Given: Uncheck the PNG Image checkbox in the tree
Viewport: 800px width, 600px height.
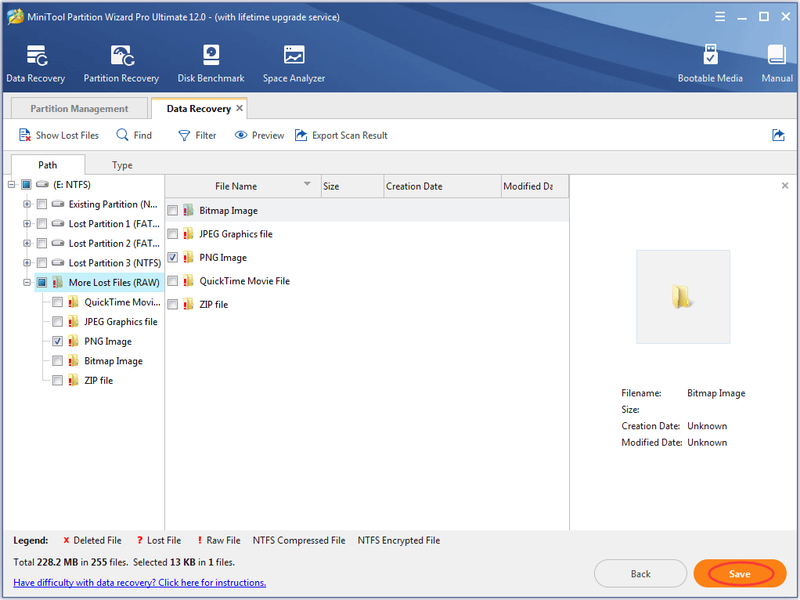Looking at the screenshot, I should click(x=57, y=341).
